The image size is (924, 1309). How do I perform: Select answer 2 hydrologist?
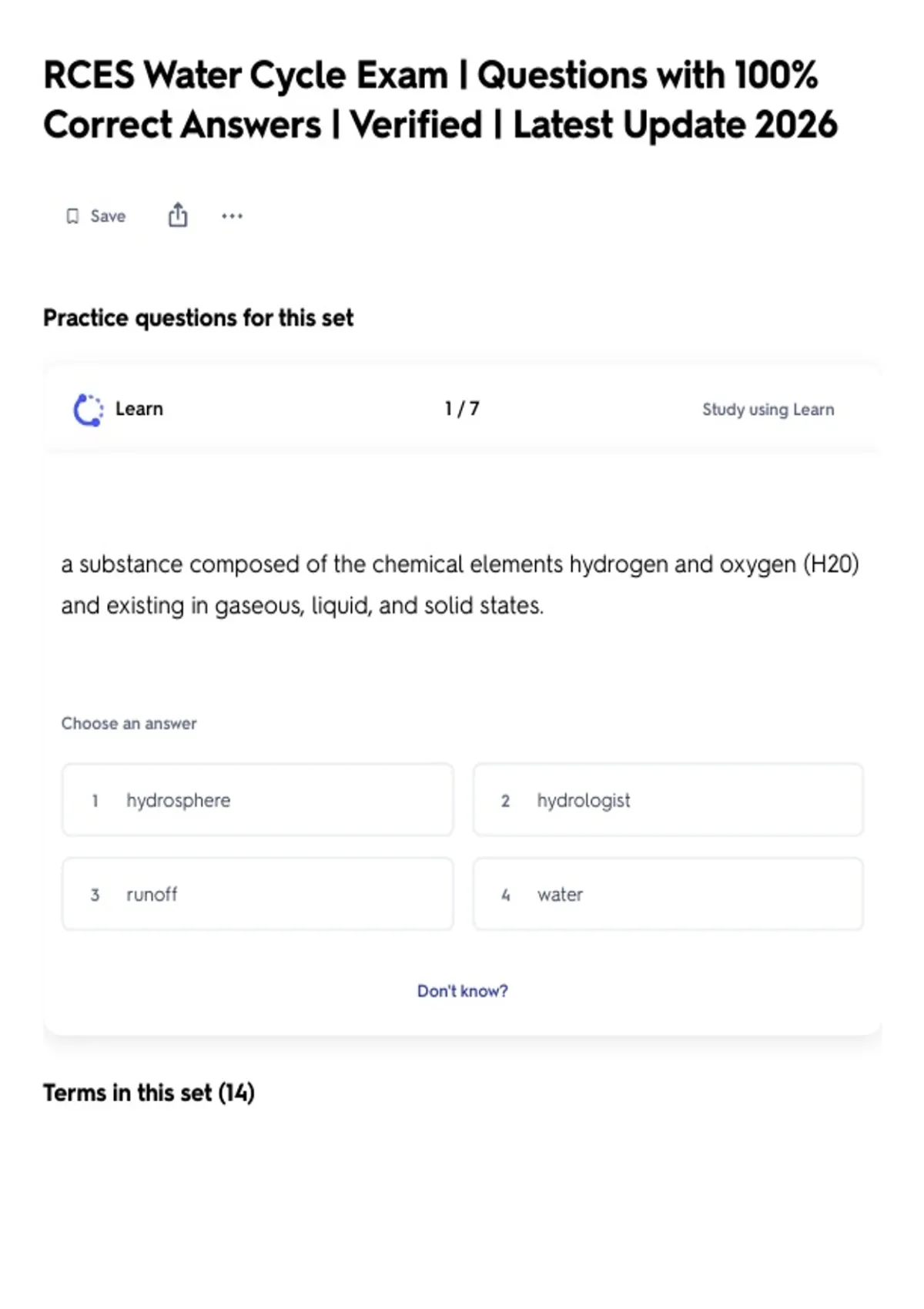[668, 800]
